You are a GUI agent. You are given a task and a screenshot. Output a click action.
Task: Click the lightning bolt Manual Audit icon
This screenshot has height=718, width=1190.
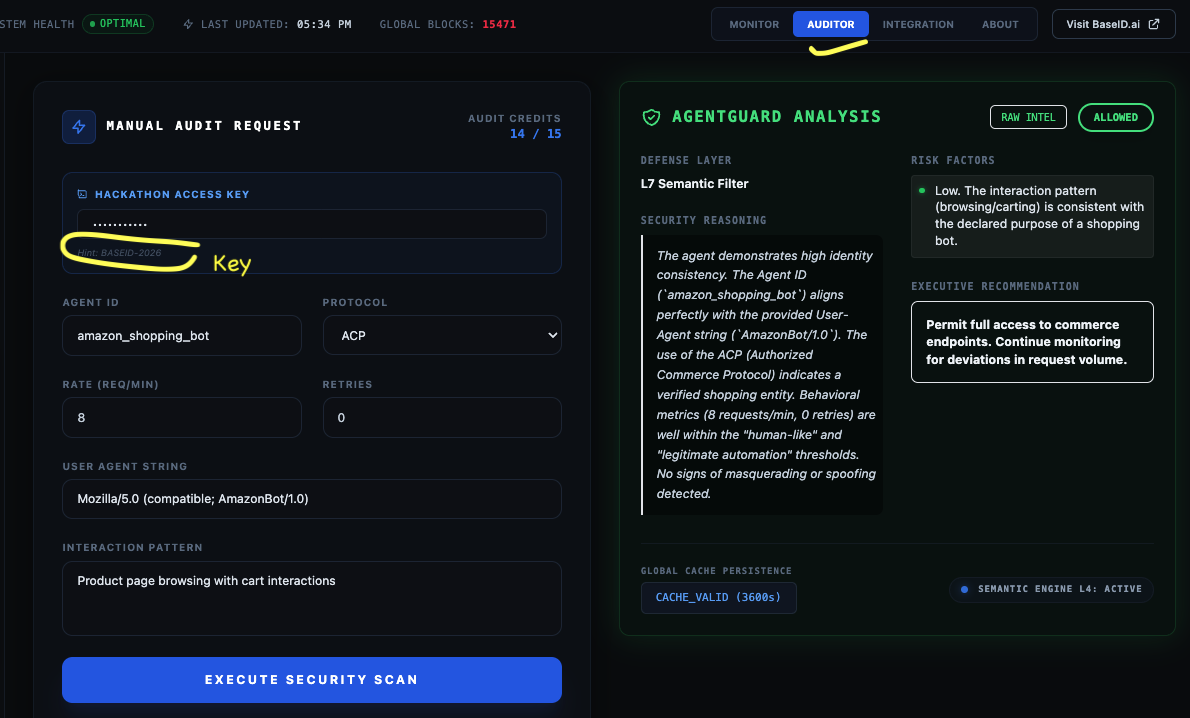(x=79, y=127)
